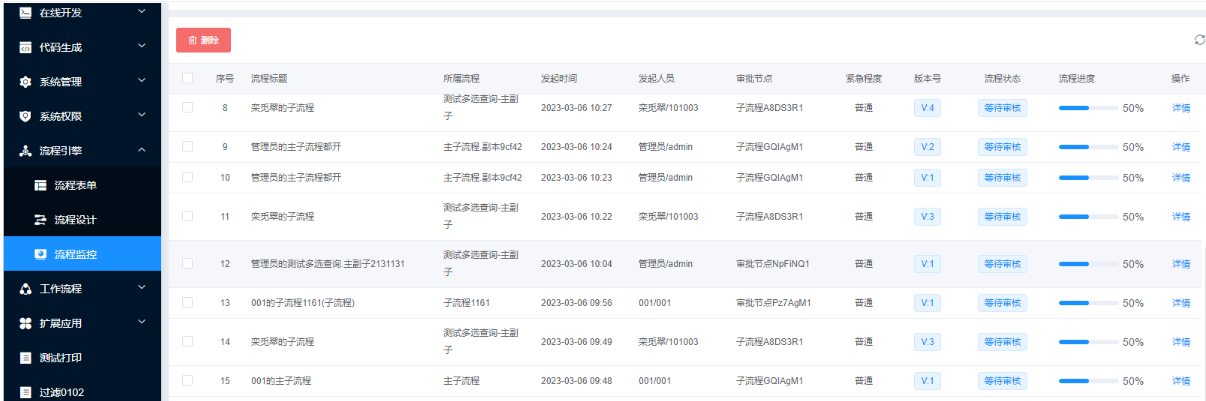This screenshot has height=401, width=1206.
Task: Check the checkbox for row 9
Action: coord(187,146)
